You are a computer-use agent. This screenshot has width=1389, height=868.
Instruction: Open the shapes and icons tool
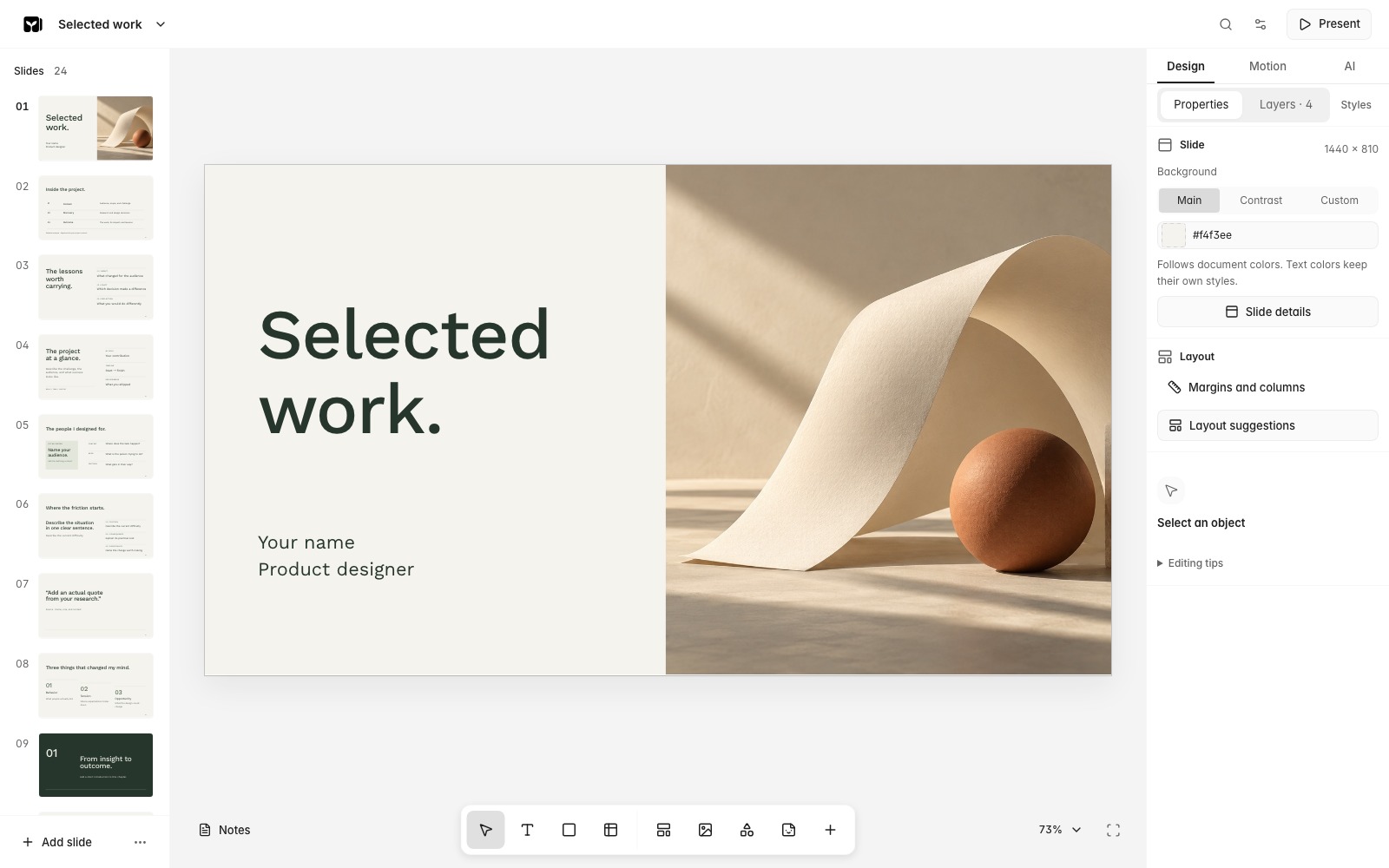point(747,830)
